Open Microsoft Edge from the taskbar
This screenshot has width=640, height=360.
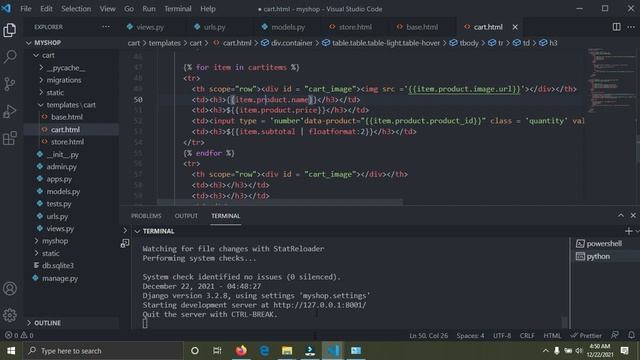264,351
